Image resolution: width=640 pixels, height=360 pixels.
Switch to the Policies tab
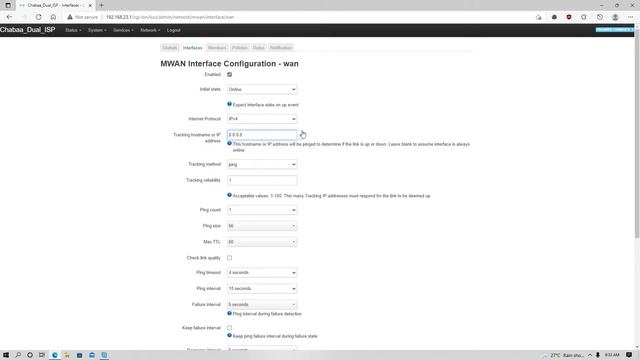point(240,48)
